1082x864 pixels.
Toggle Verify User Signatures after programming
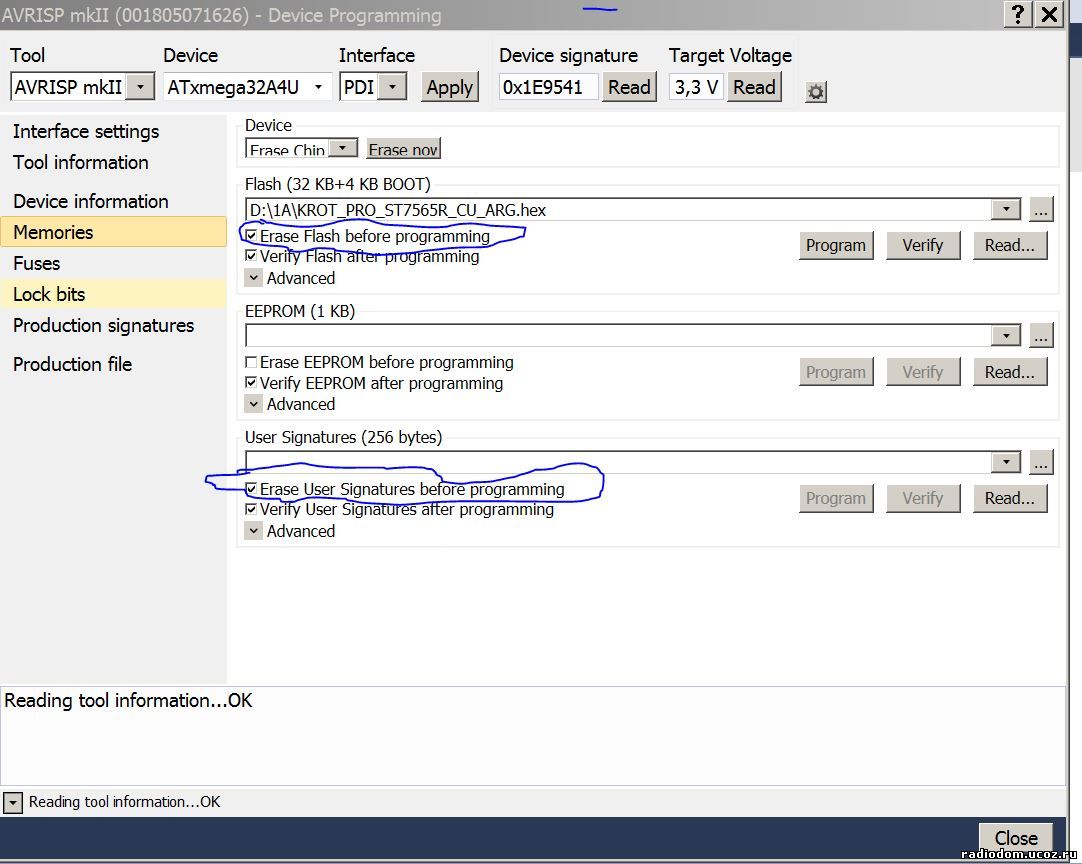coord(251,509)
